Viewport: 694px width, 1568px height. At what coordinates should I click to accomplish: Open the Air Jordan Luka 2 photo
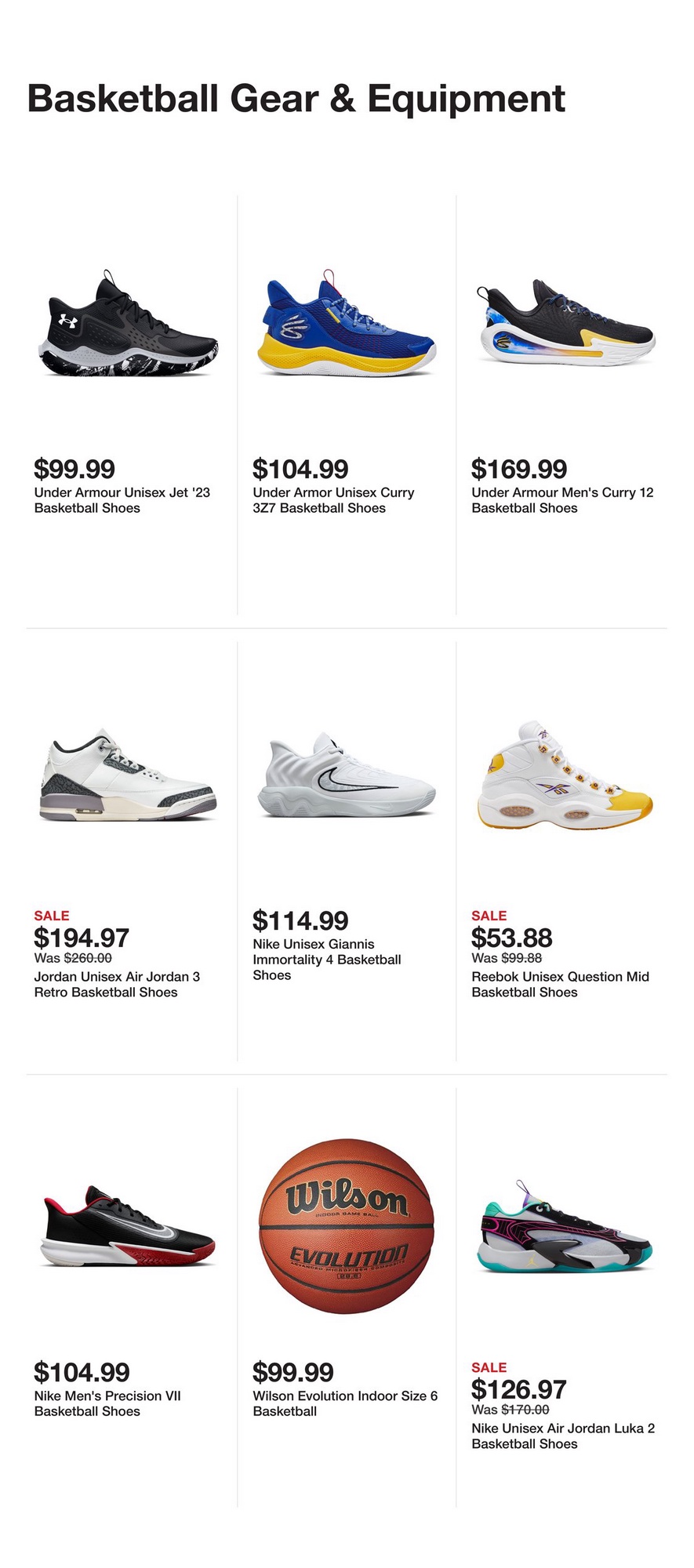point(565,1227)
